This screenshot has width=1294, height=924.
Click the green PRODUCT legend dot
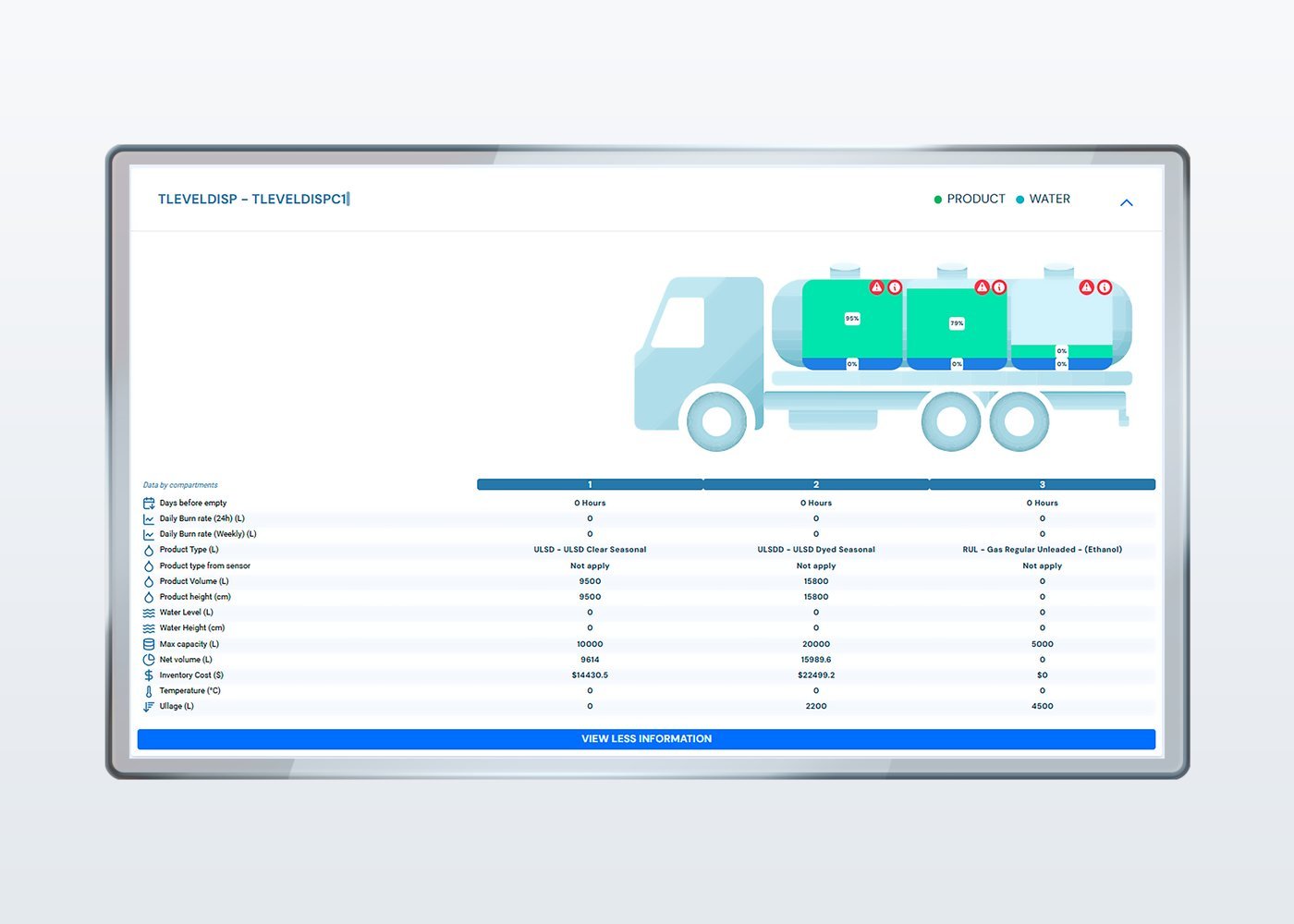tap(938, 200)
